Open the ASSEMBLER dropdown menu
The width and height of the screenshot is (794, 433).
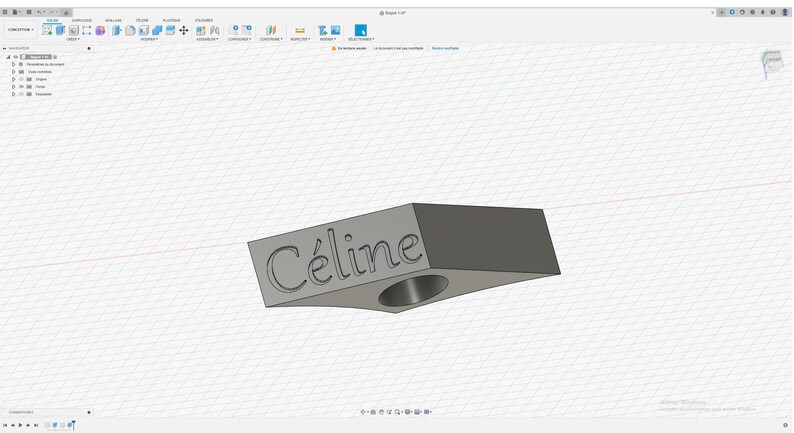207,39
